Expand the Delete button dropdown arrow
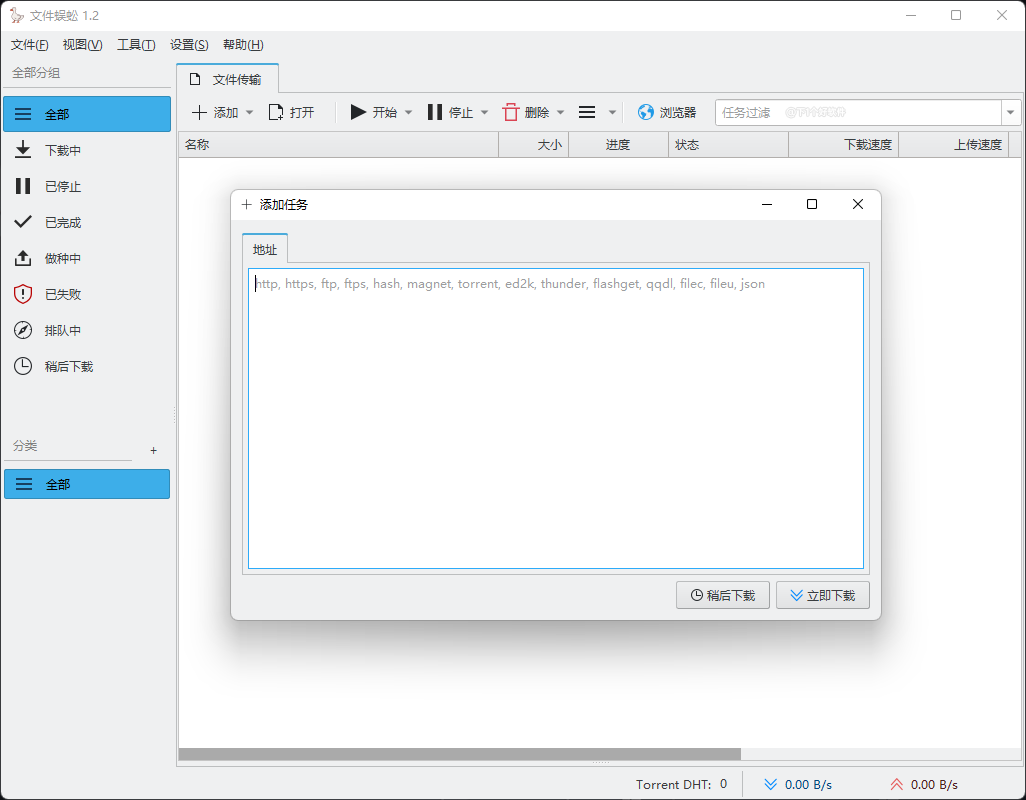Image resolution: width=1026 pixels, height=800 pixels. [x=560, y=113]
